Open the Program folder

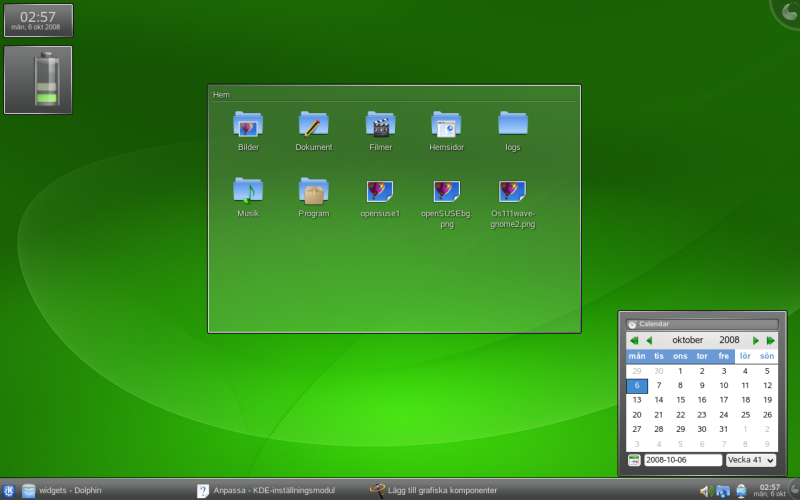pos(314,197)
